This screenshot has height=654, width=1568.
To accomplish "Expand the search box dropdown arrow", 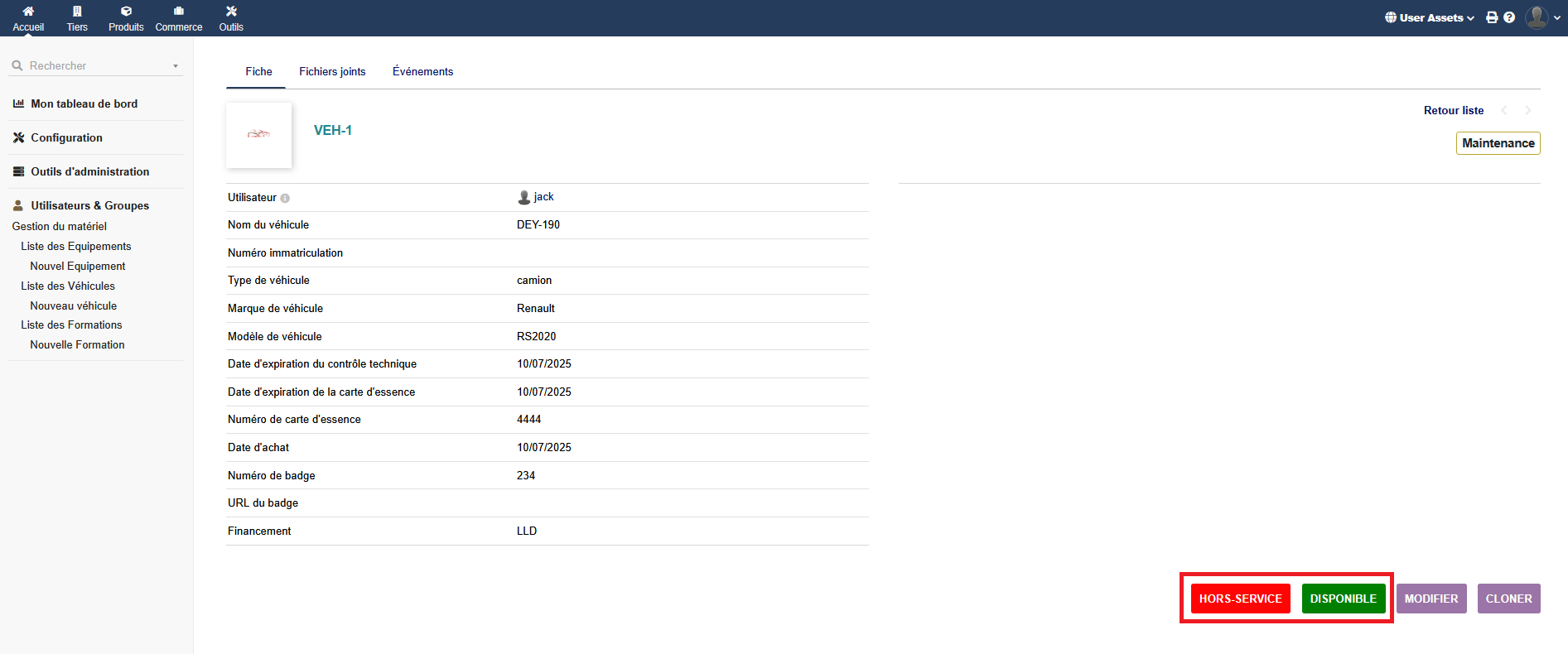I will click(x=176, y=66).
